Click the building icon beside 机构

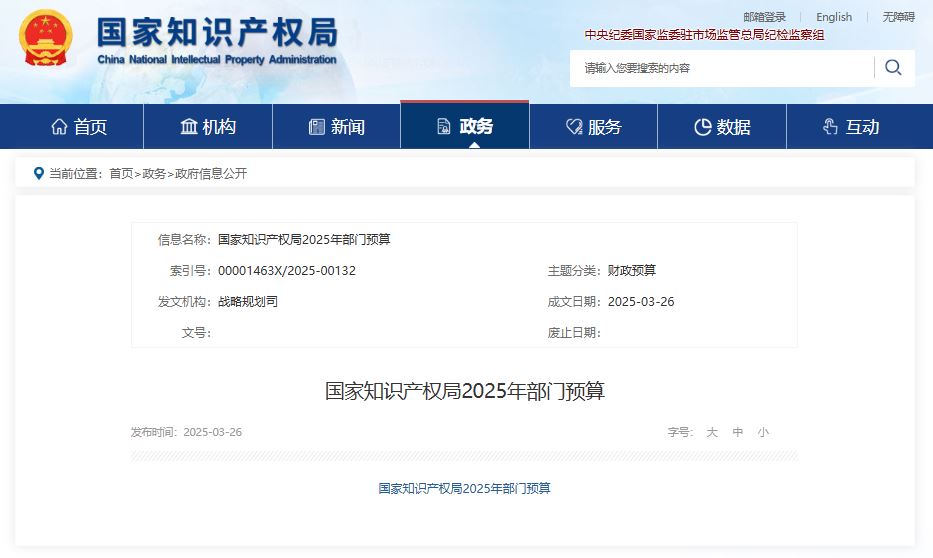point(189,126)
